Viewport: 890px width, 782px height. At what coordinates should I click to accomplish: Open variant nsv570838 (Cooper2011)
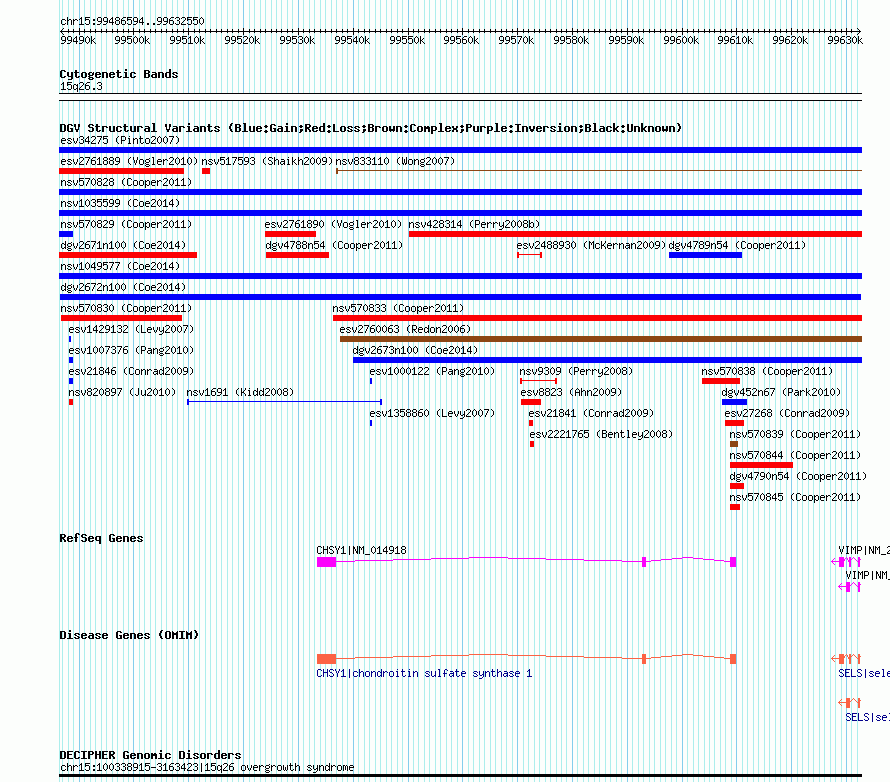coord(767,371)
